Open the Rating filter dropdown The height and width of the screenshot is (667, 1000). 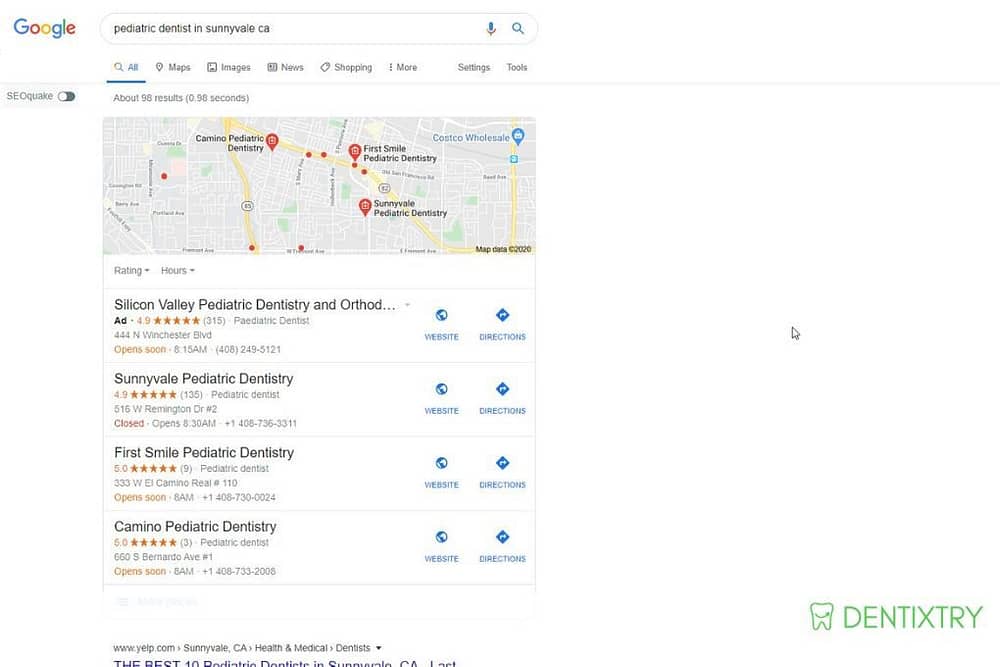[131, 270]
